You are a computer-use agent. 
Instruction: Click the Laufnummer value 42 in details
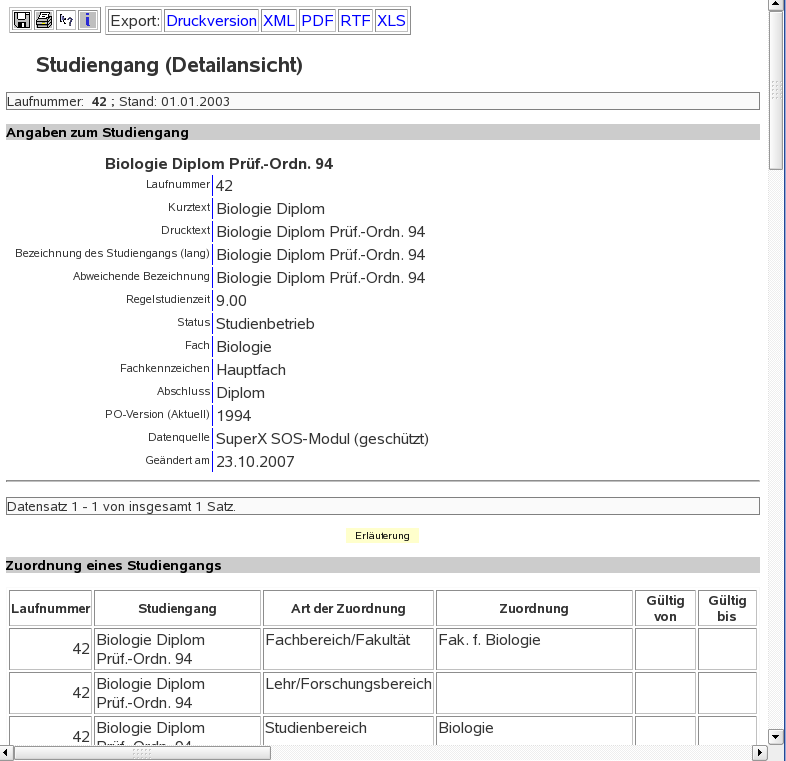[x=224, y=186]
